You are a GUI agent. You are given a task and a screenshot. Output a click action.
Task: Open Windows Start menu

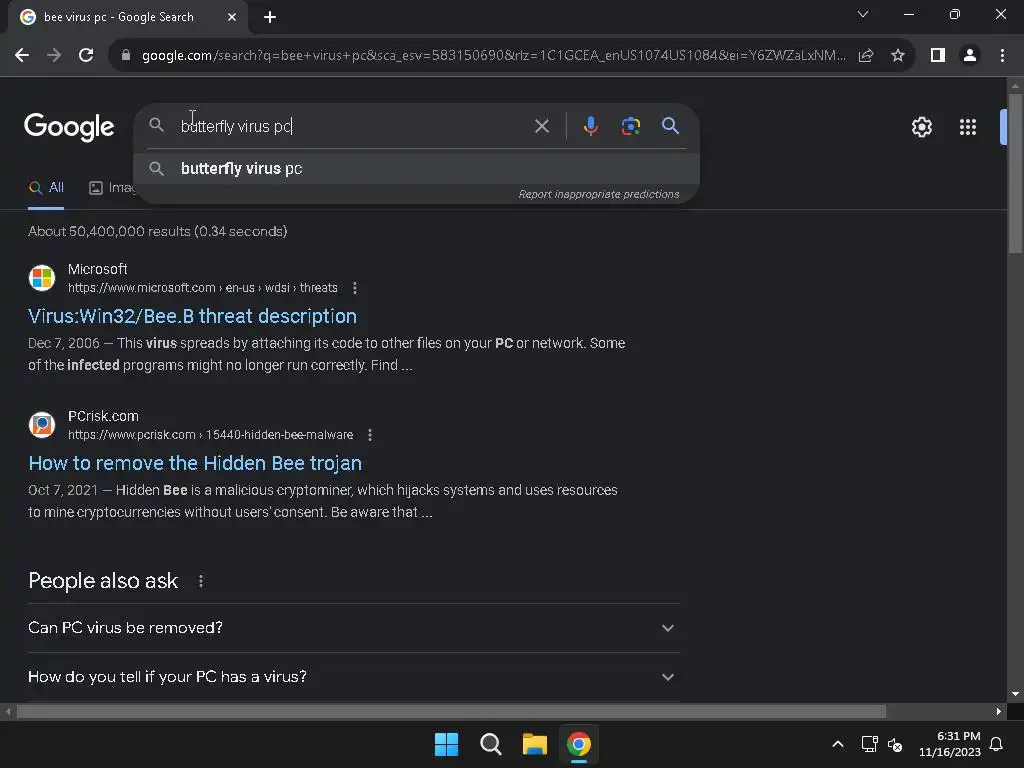447,744
